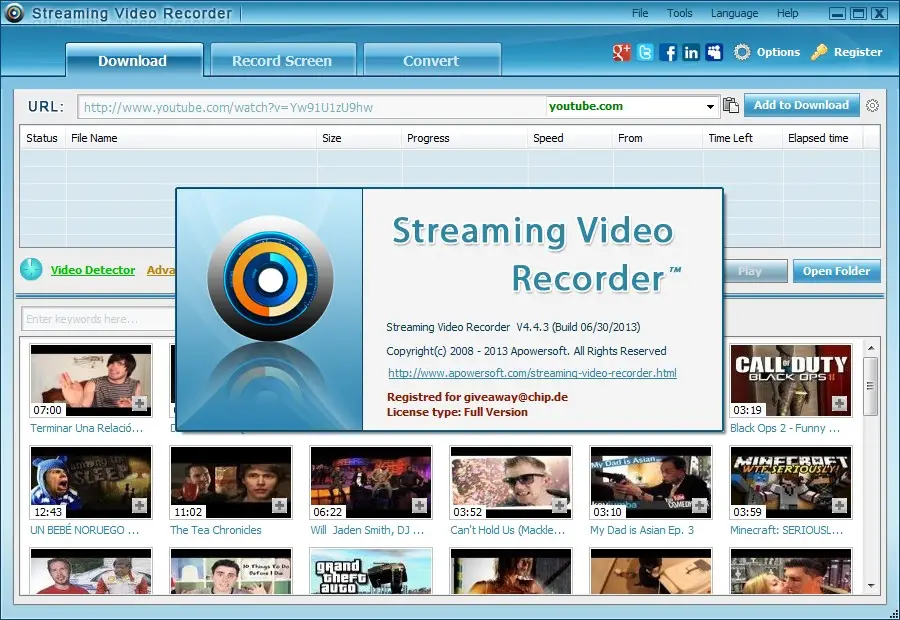900x620 pixels.
Task: Click the title 'My Dad is Asian Ep. 3'
Action: point(642,530)
